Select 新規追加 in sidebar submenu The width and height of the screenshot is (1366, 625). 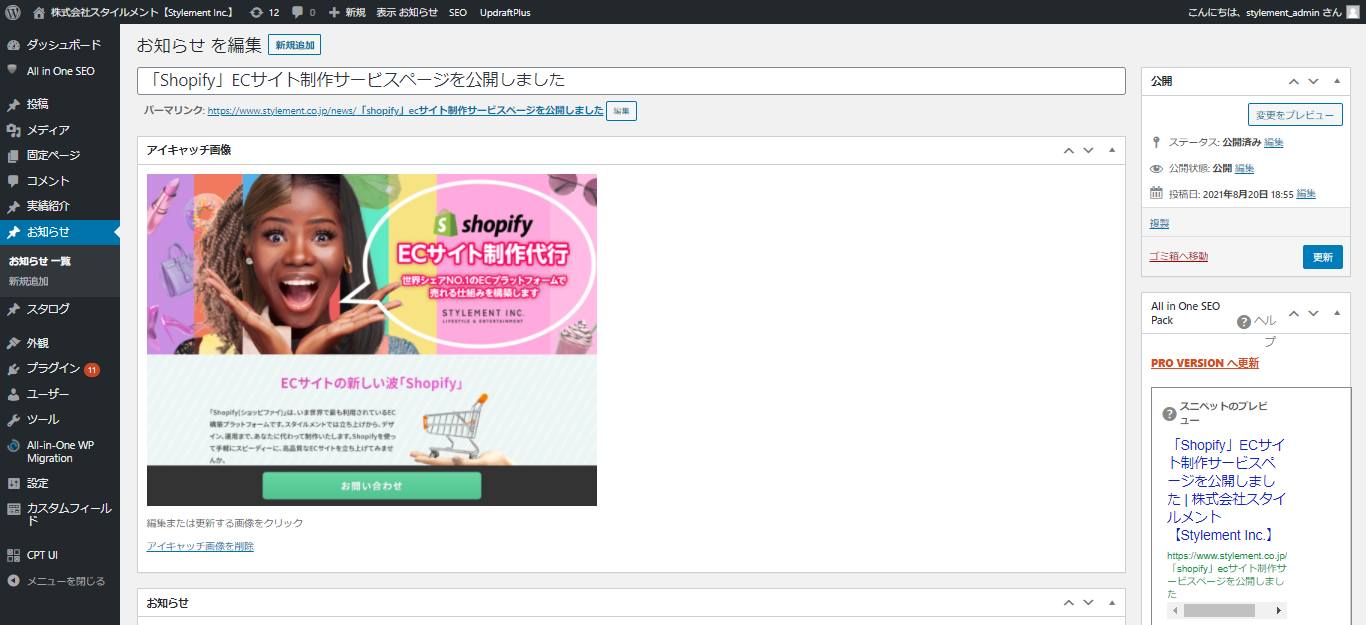pyautogui.click(x=29, y=281)
